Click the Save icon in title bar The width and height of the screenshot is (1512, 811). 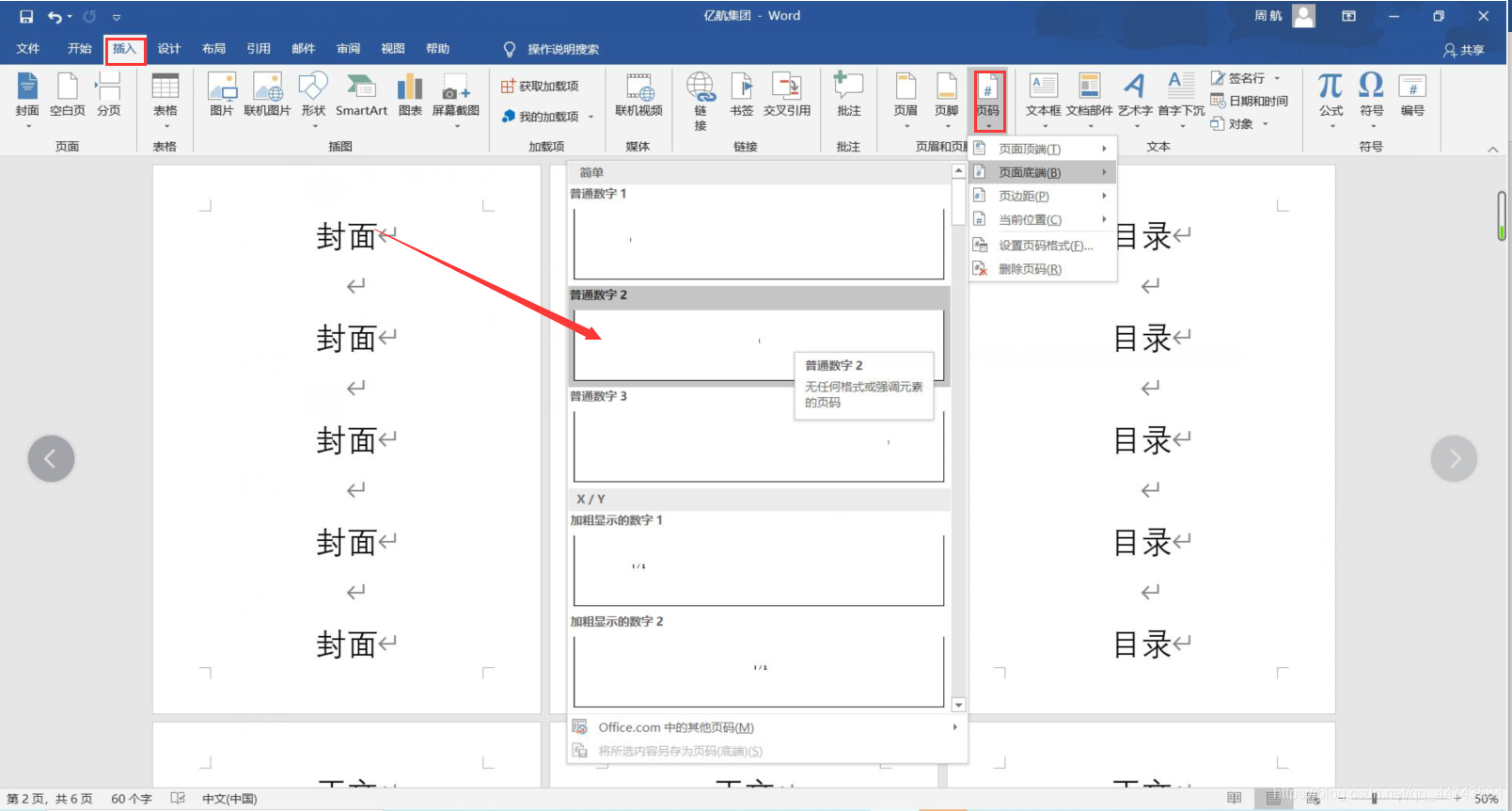tap(26, 17)
